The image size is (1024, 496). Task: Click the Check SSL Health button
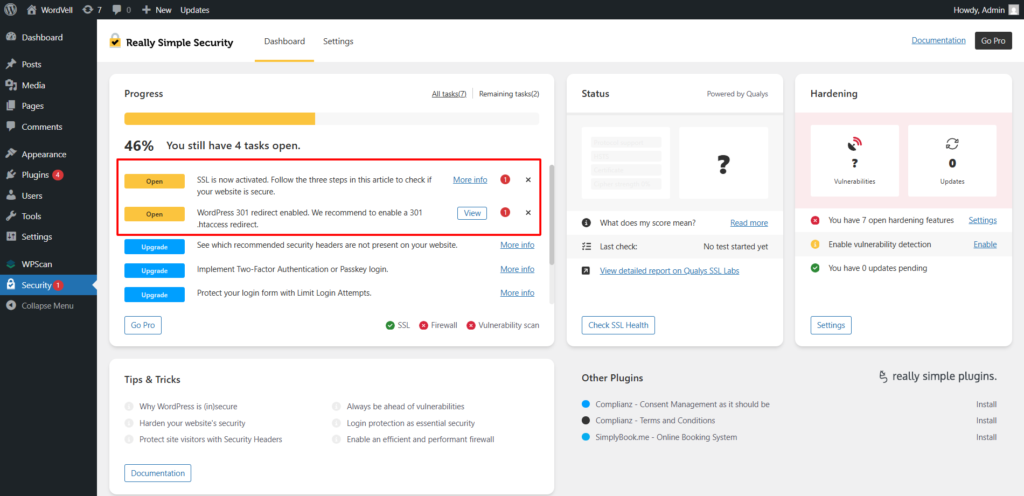pyautogui.click(x=618, y=325)
